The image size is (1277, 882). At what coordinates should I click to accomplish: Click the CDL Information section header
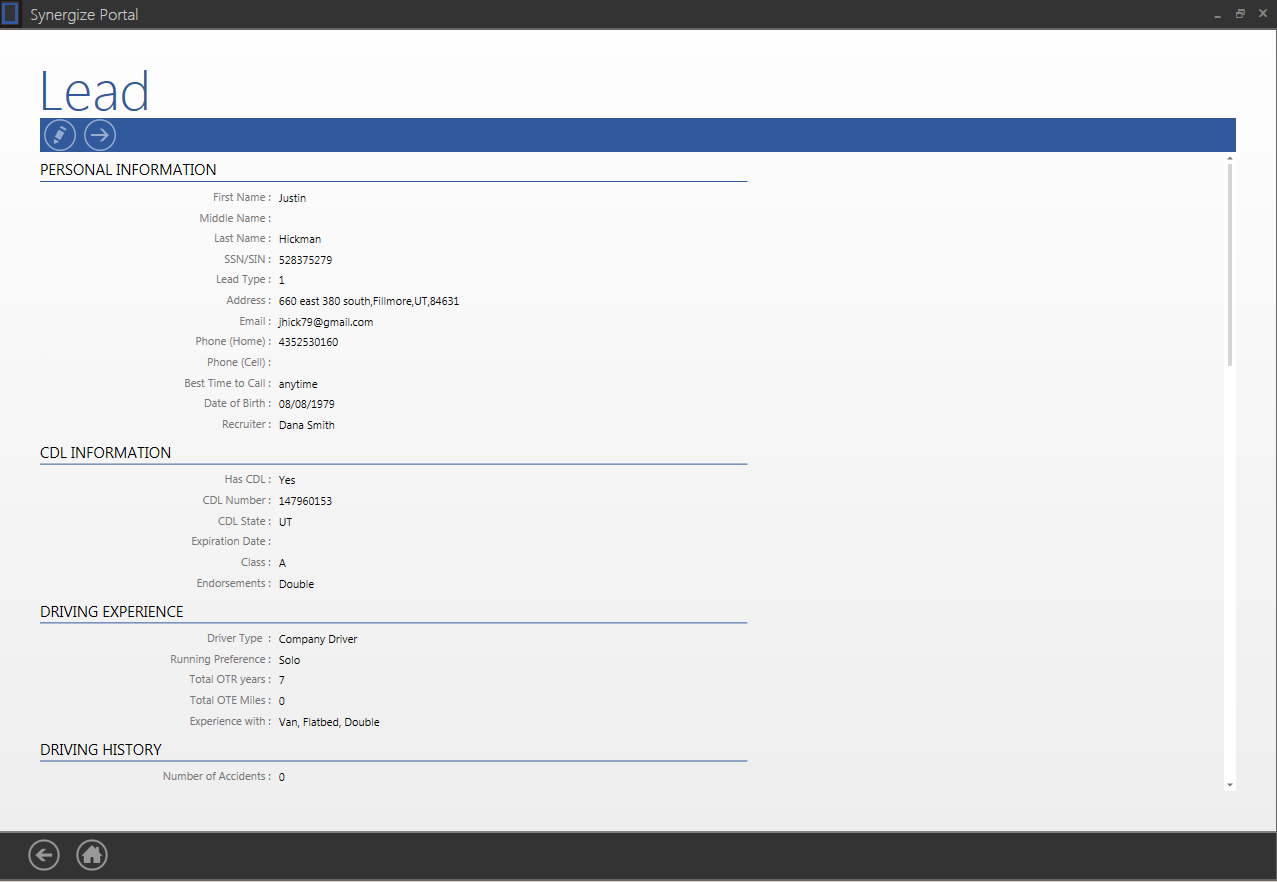(105, 453)
